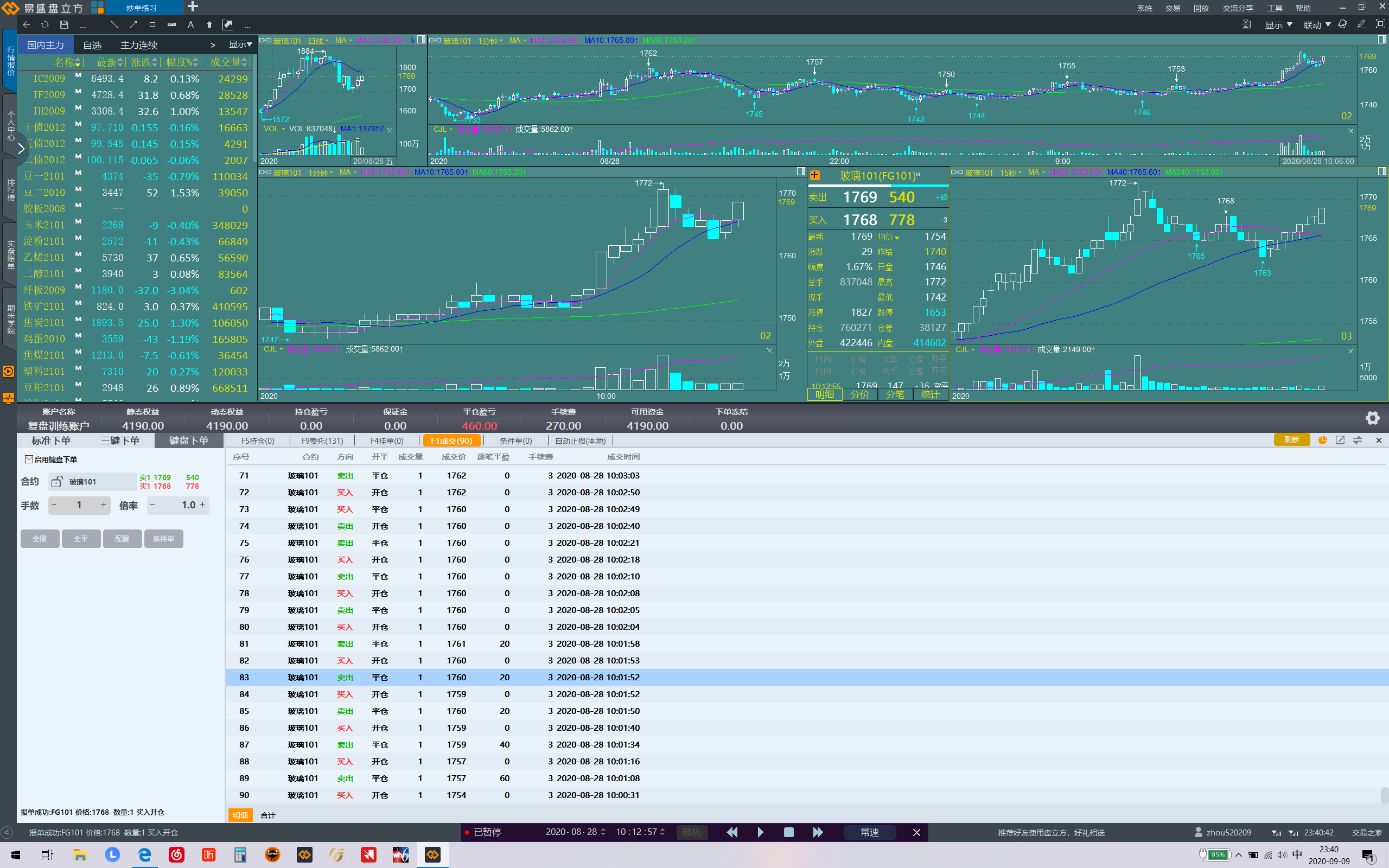This screenshot has height=868, width=1389.
Task: Open 日线 period dropdown on first chart
Action: [318, 41]
